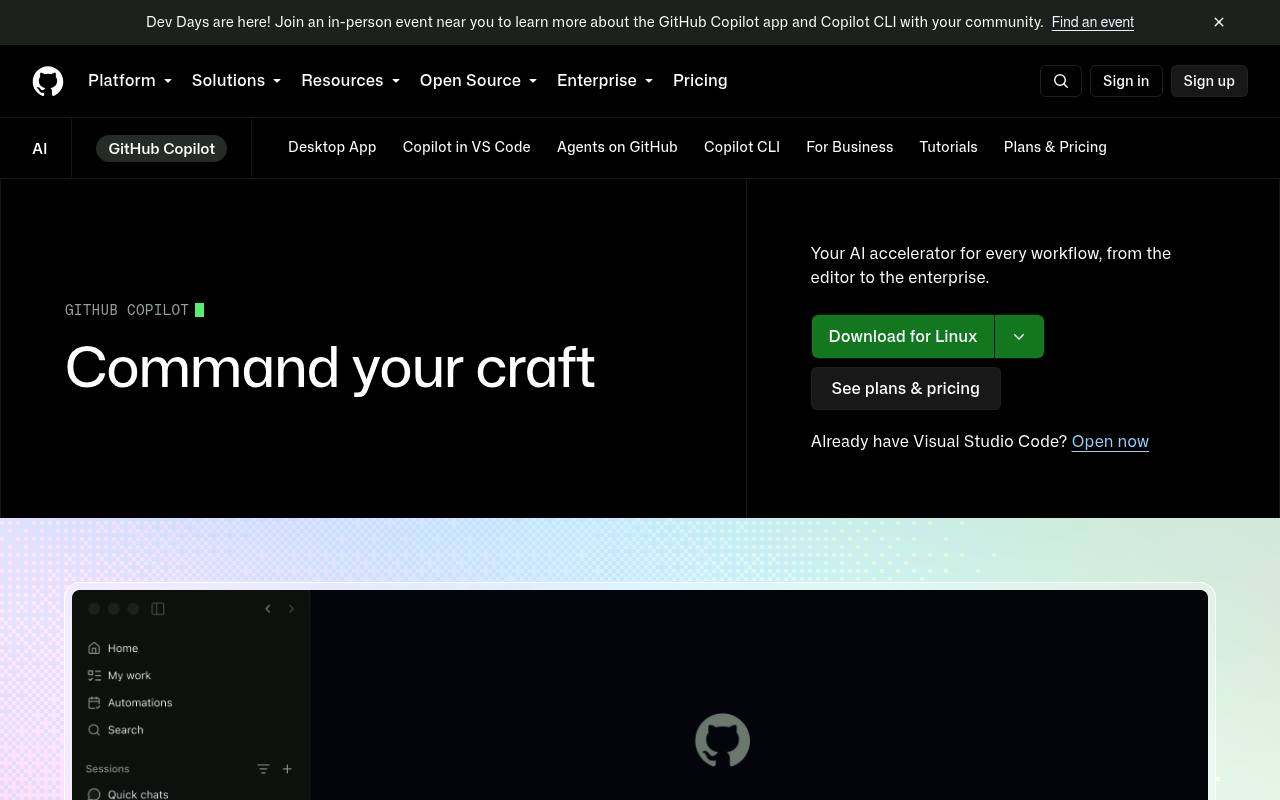Click large GitHub mark in preview center
This screenshot has height=800, width=1280.
tap(722, 740)
